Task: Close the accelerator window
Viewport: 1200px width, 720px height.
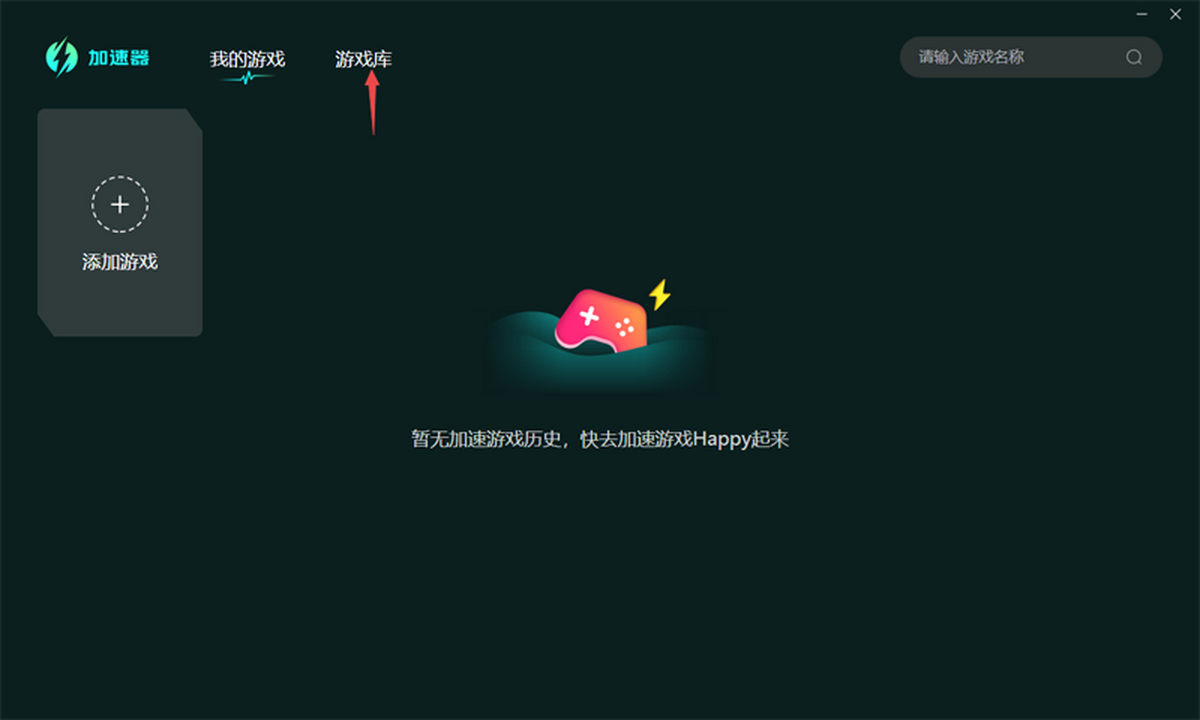Action: (x=1175, y=14)
